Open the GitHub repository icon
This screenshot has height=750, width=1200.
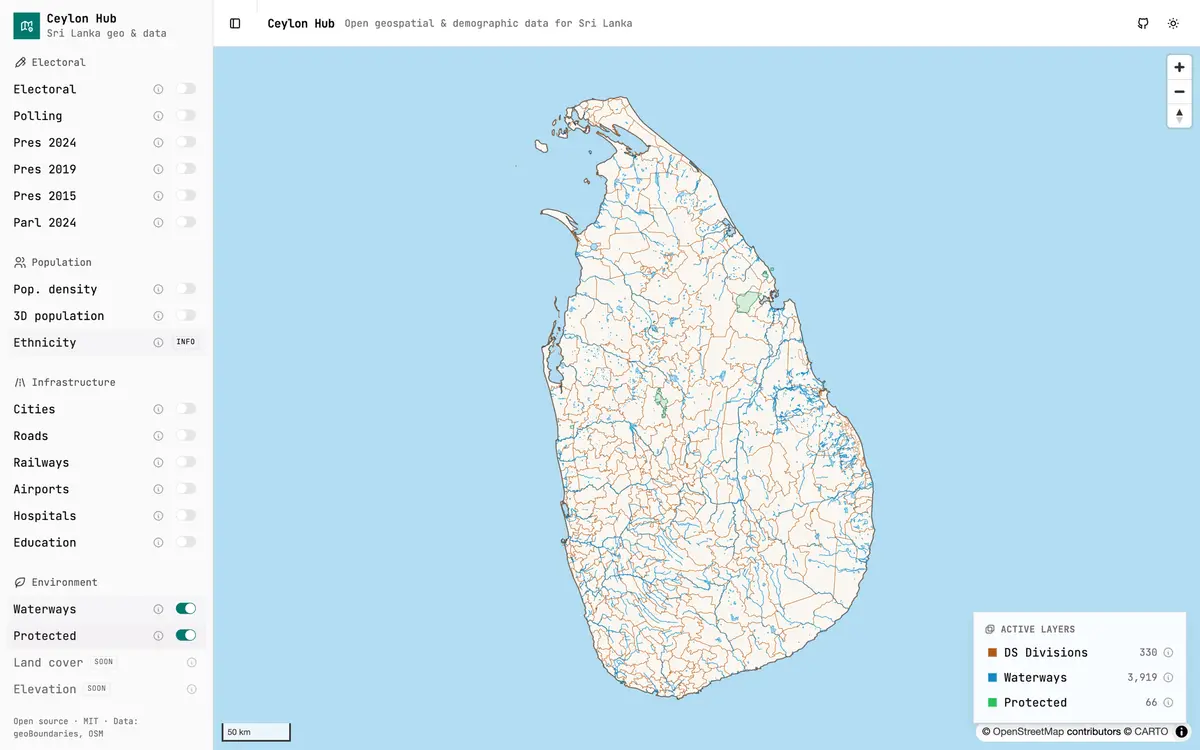[1143, 23]
